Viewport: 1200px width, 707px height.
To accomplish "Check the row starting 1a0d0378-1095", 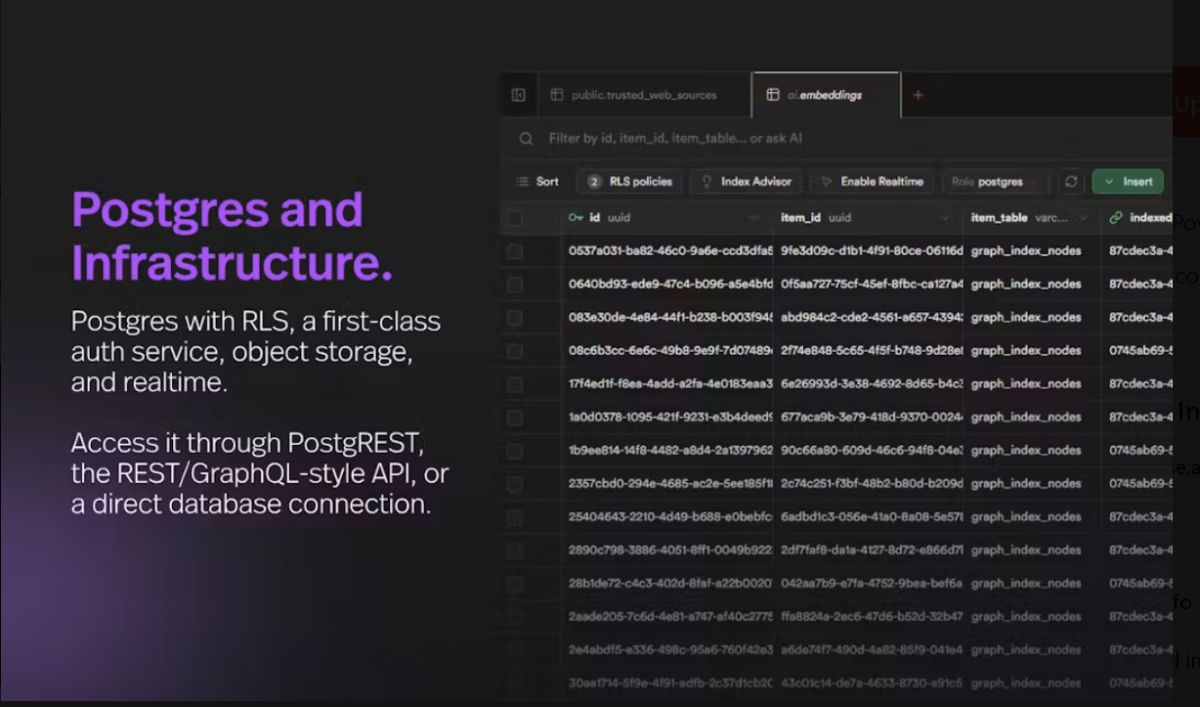I will point(515,417).
